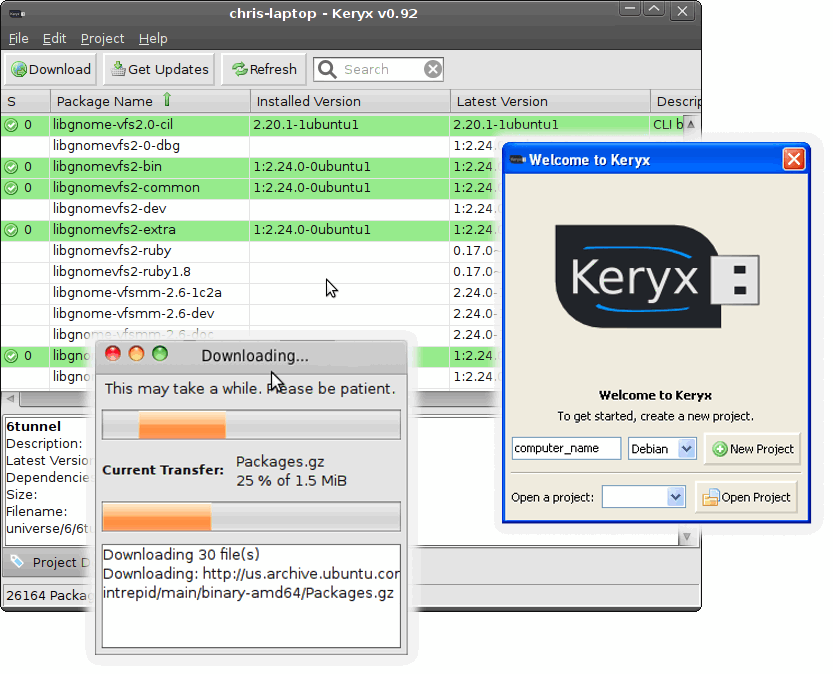Focus the Search input field

click(378, 70)
